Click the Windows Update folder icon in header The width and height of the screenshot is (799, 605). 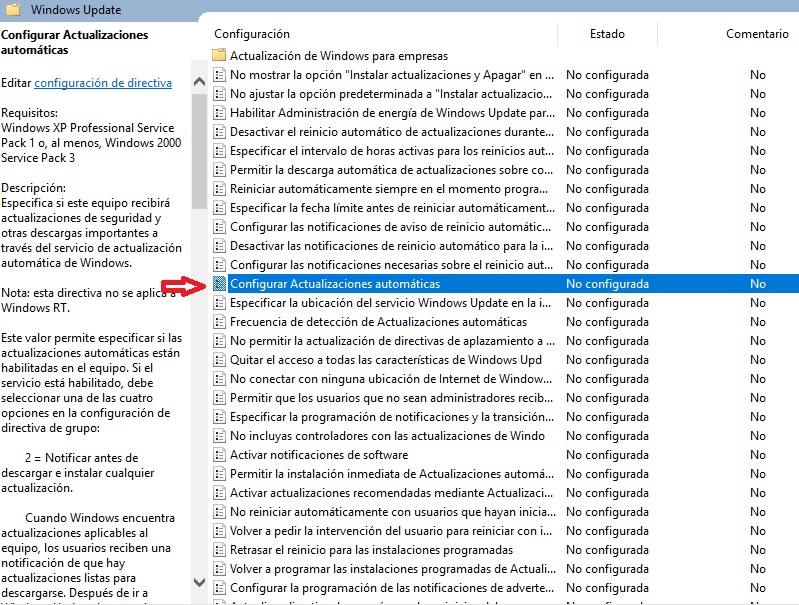tap(12, 9)
